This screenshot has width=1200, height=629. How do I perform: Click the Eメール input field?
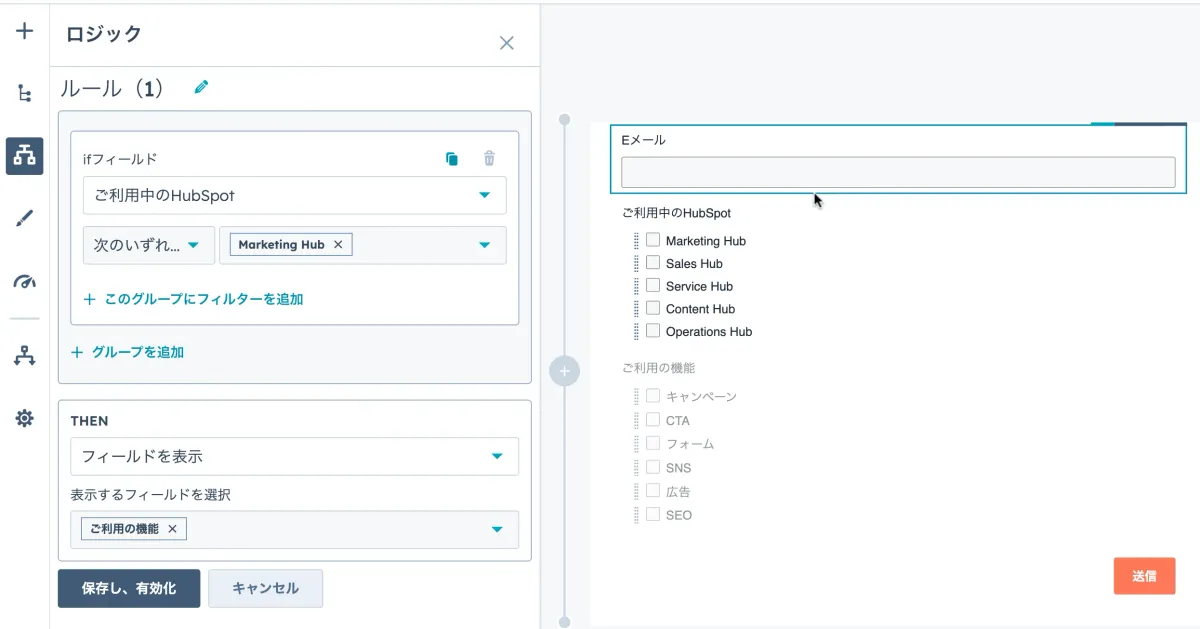pos(897,172)
